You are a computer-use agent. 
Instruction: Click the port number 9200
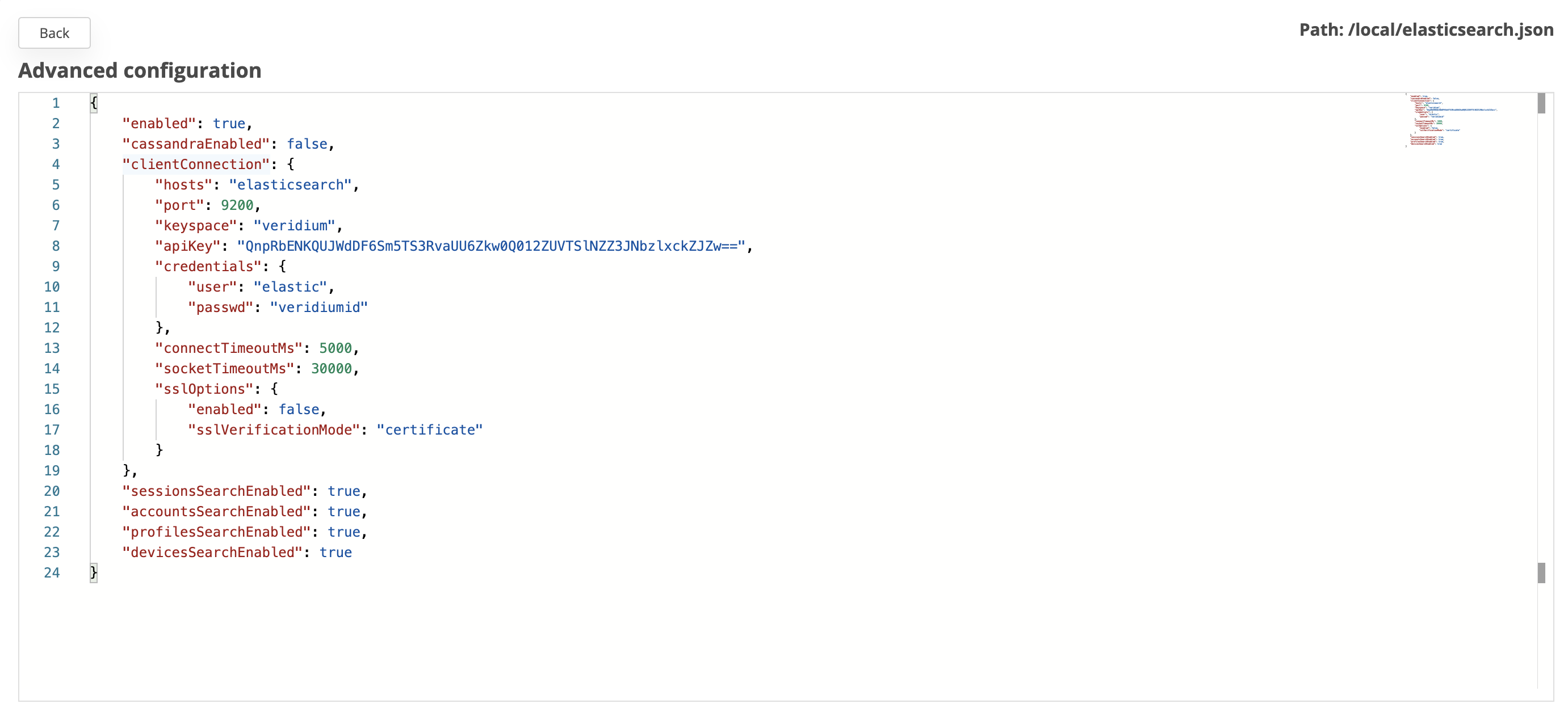point(238,205)
